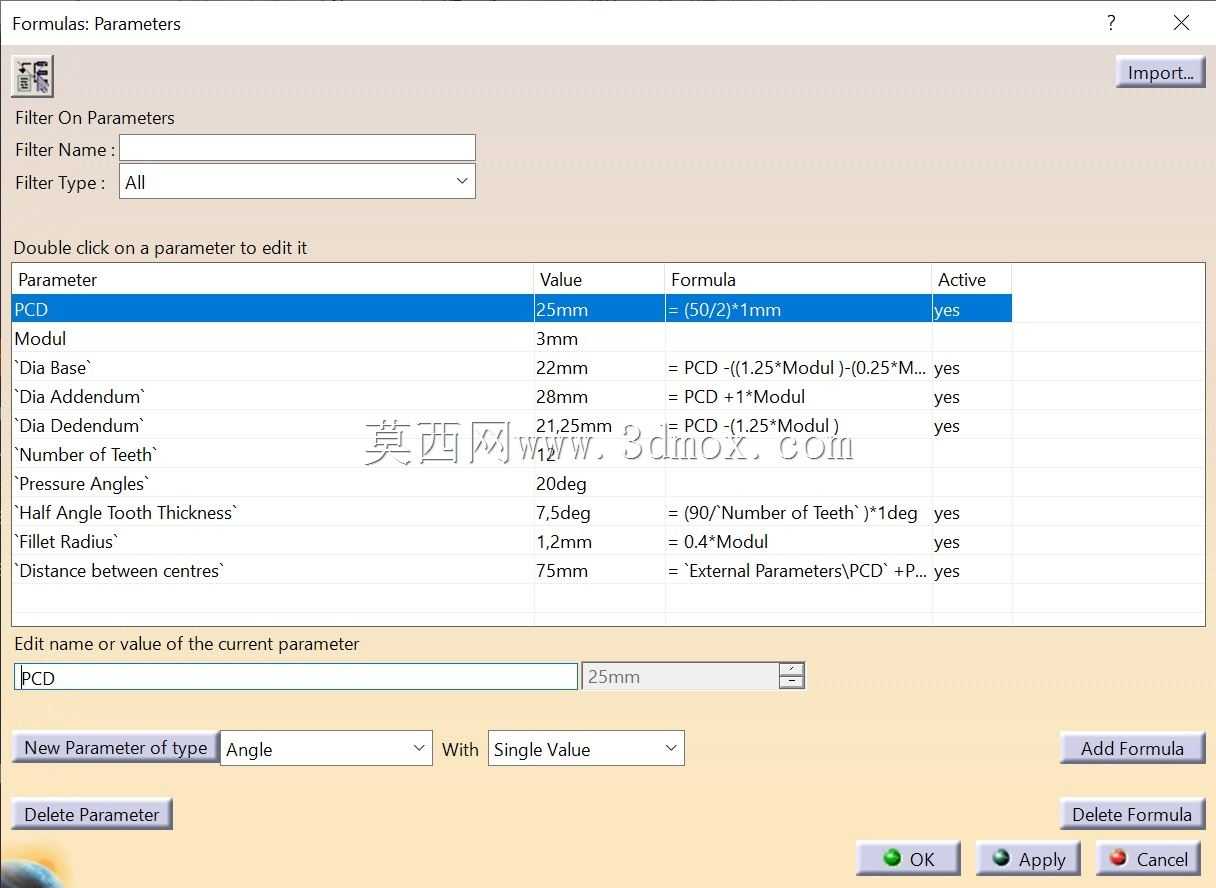The width and height of the screenshot is (1216, 888).
Task: Open the help question mark in title bar
Action: [1111, 23]
